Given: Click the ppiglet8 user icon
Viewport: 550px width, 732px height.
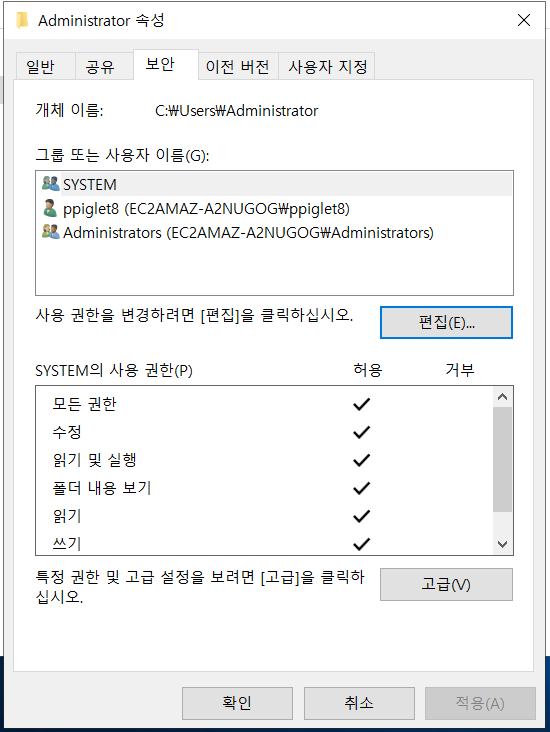Looking at the screenshot, I should coord(50,208).
